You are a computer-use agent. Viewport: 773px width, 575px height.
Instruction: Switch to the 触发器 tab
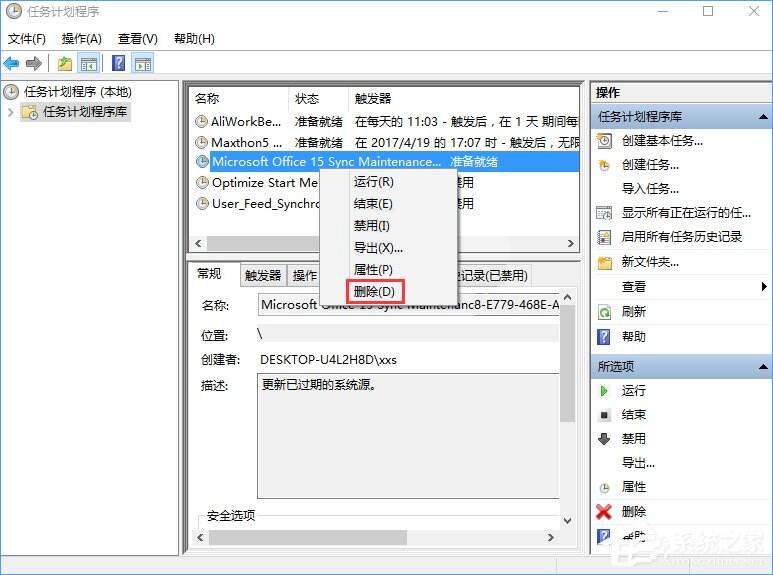click(x=263, y=275)
